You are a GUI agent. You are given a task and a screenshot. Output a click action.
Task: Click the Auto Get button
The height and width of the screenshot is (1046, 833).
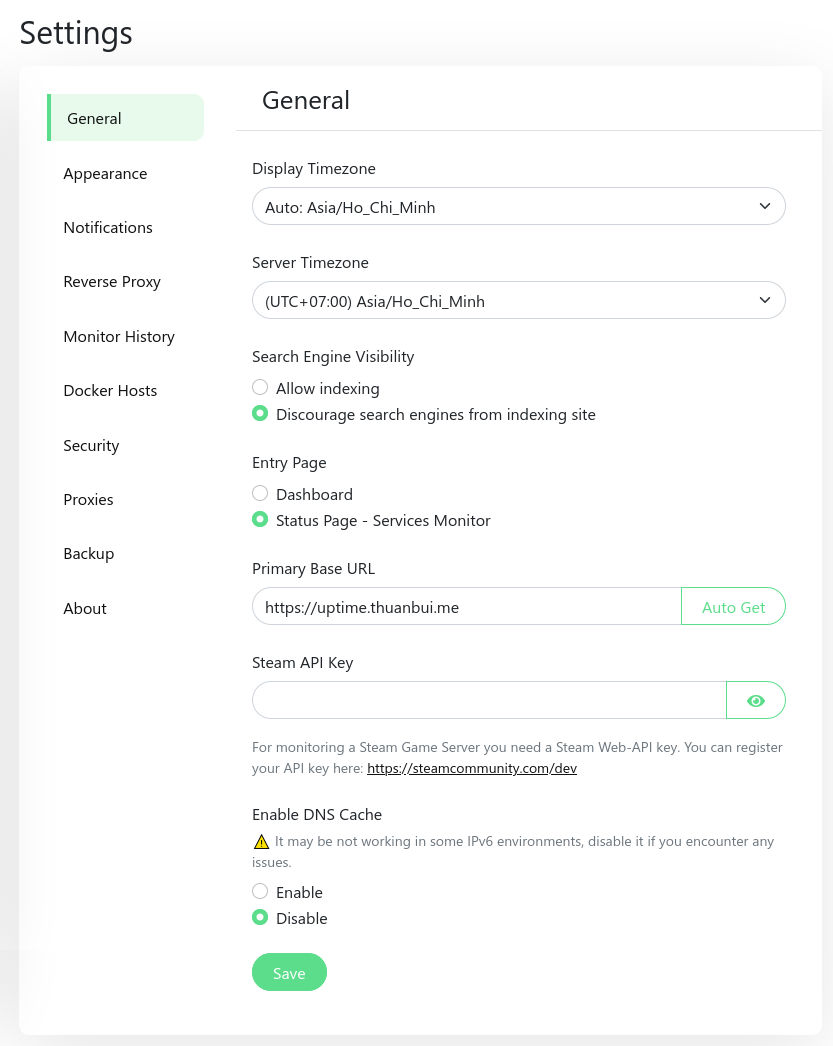tap(733, 607)
